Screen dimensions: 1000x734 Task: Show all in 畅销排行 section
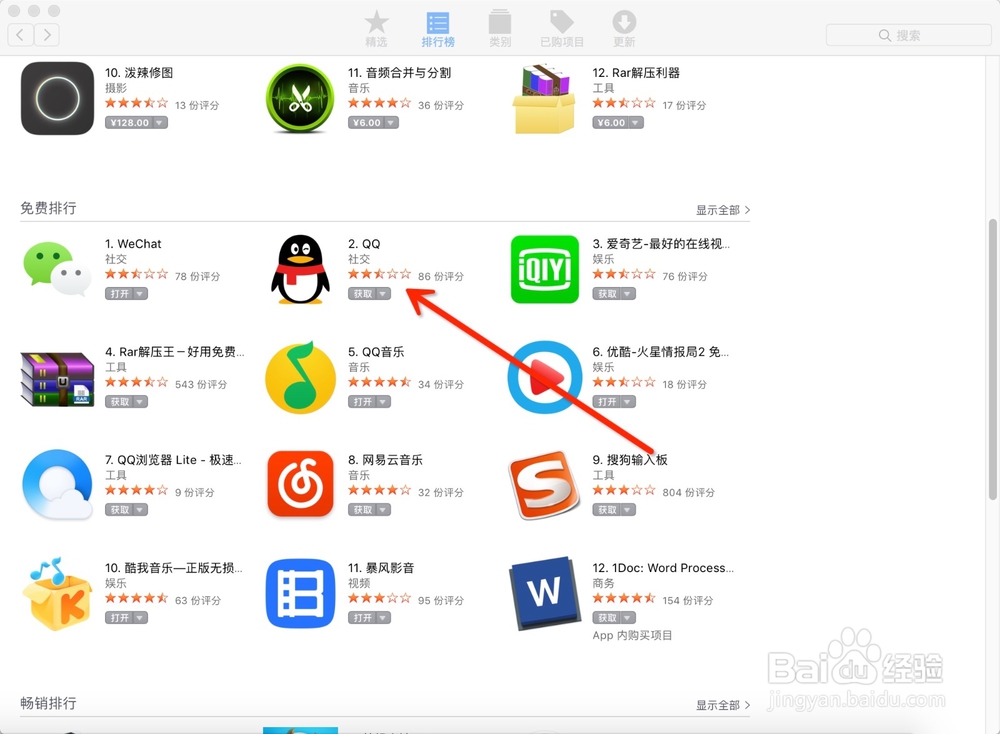pyautogui.click(x=723, y=705)
